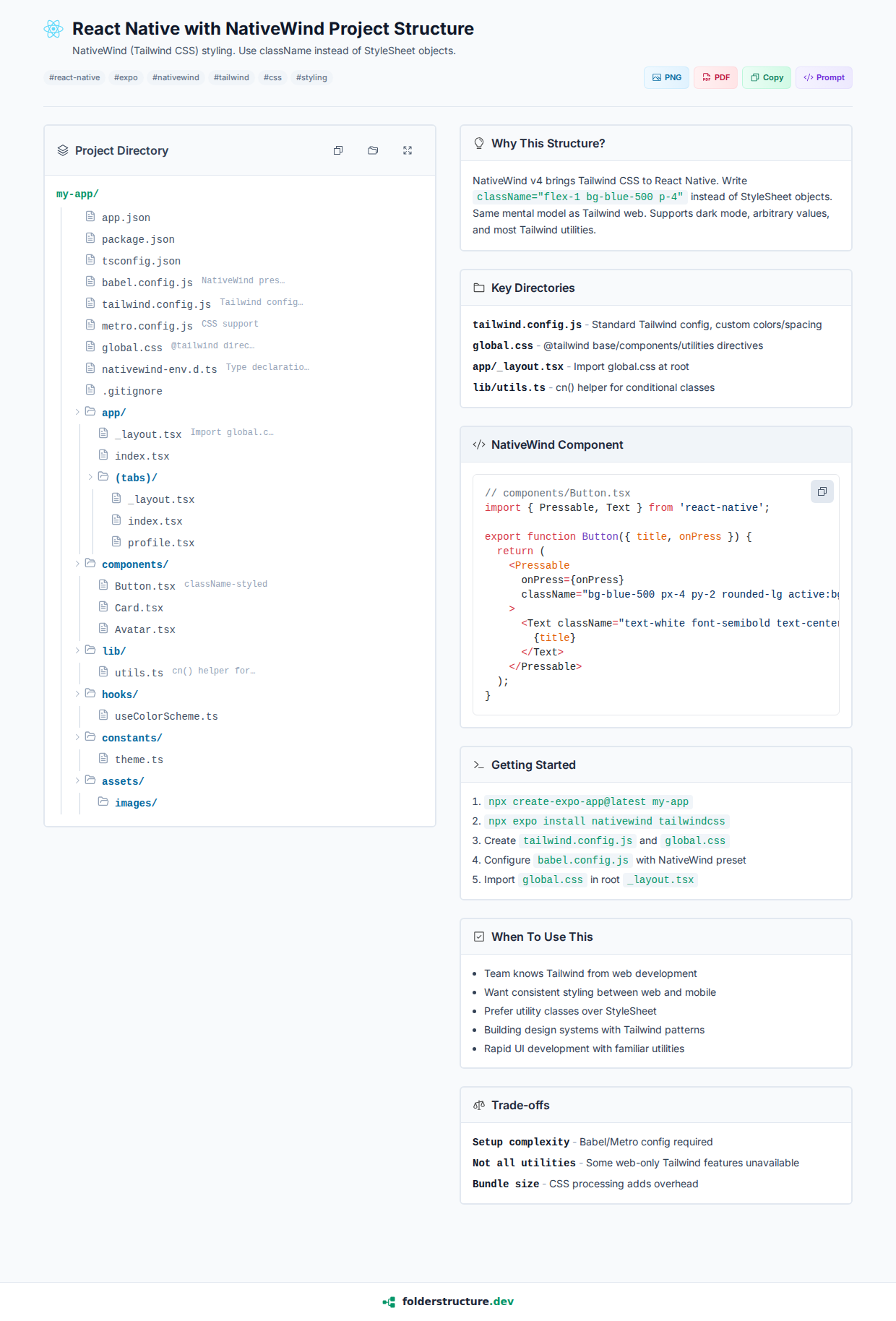Click the lightbulb icon beside Why This Structure
The width and height of the screenshot is (896, 1321).
tap(478, 143)
